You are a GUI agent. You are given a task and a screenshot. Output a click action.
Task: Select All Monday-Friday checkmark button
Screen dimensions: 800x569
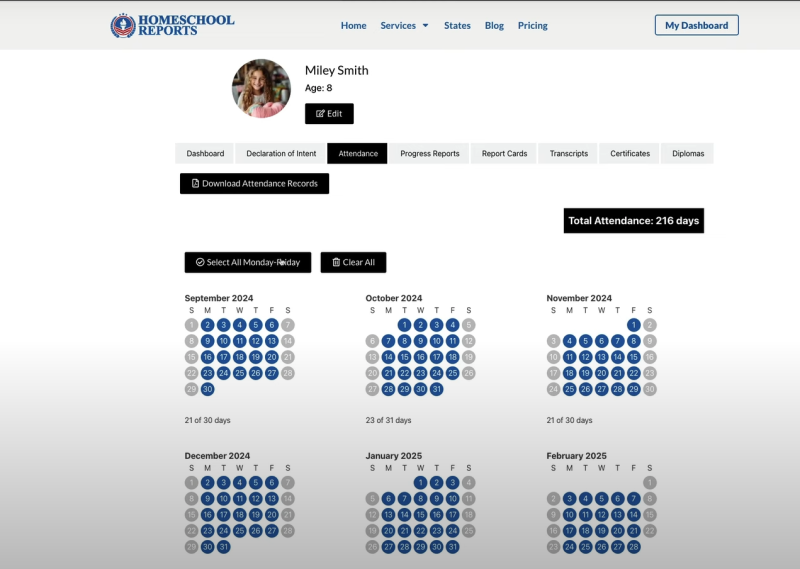coord(247,262)
